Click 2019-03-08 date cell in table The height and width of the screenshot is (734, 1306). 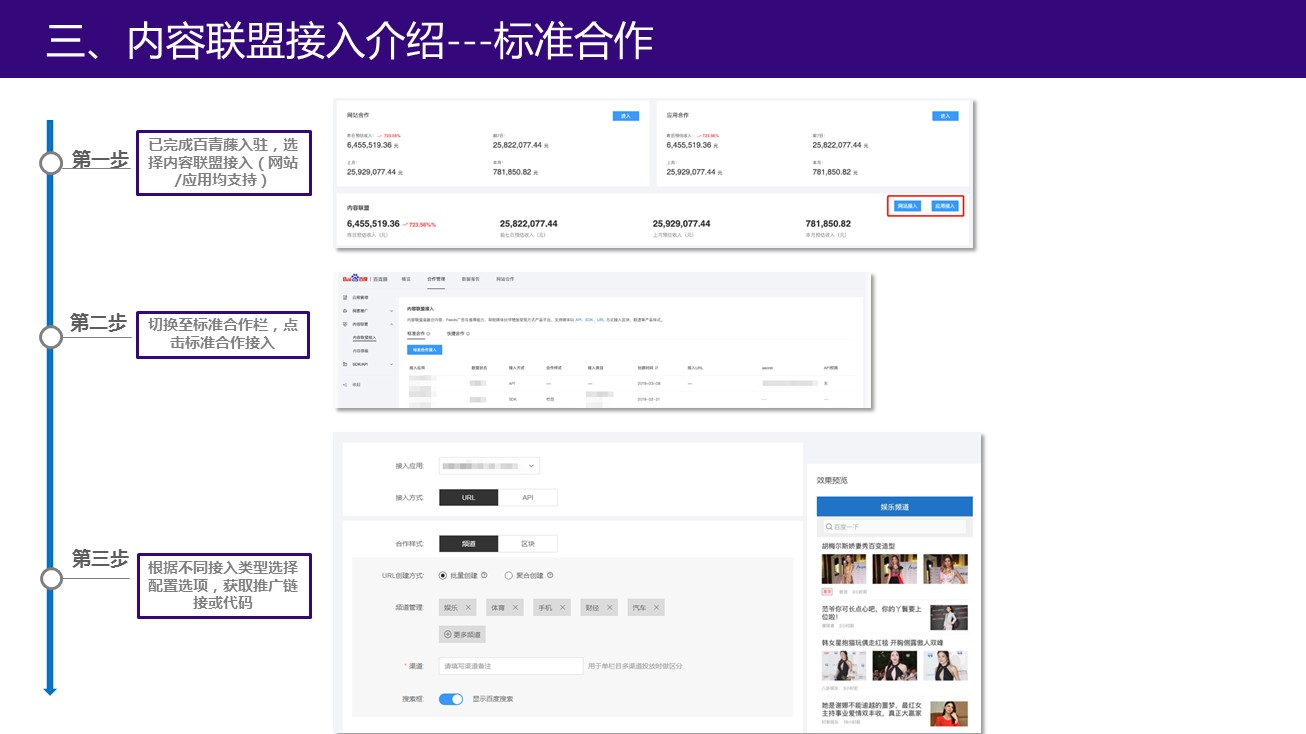click(x=649, y=383)
